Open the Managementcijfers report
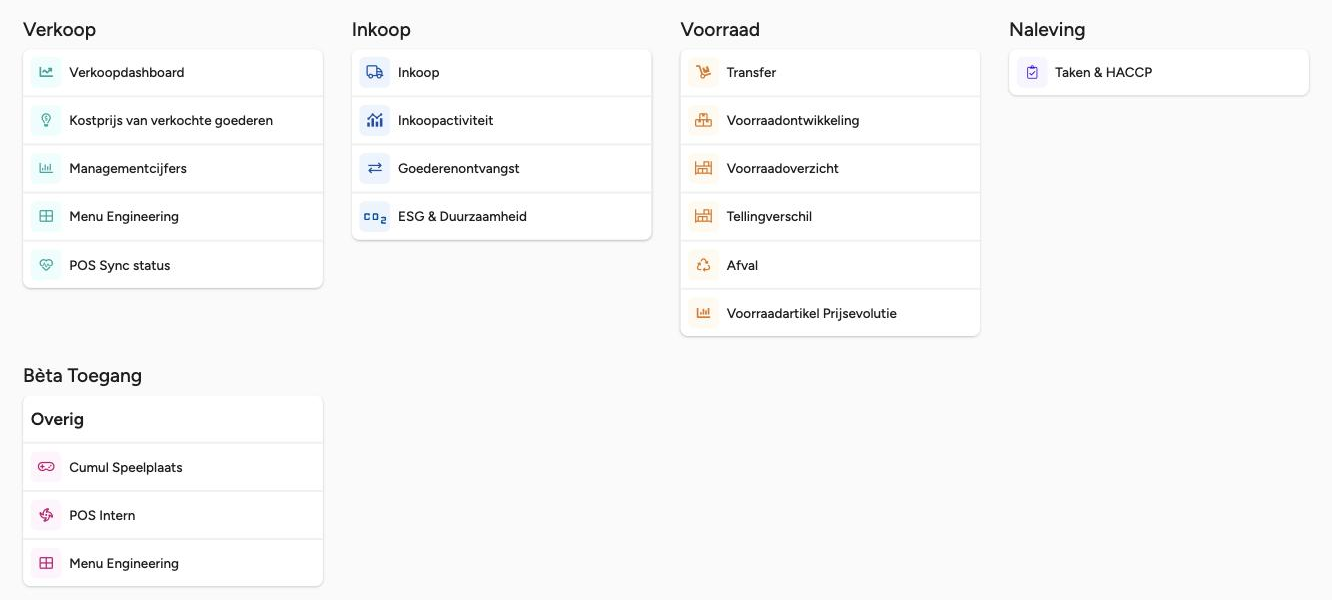Screen dimensions: 1332x600 click(x=173, y=168)
